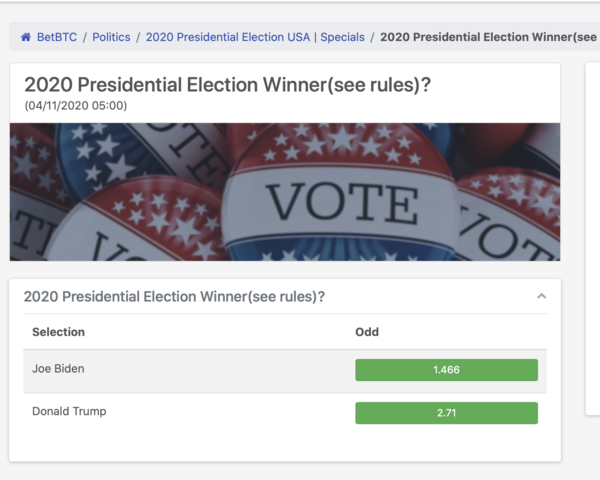Click the event date 04/11/2020 05:00
The image size is (600, 480).
click(76, 106)
